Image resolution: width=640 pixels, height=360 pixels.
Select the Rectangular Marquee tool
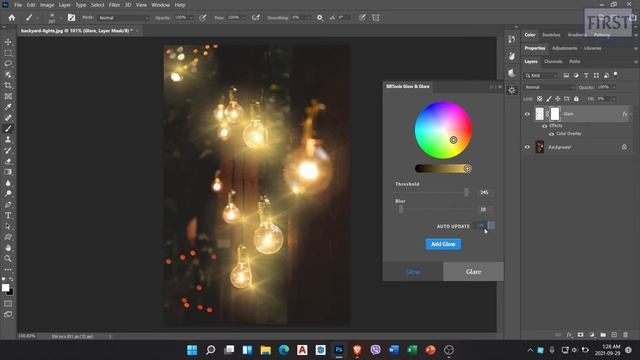pos(8,53)
